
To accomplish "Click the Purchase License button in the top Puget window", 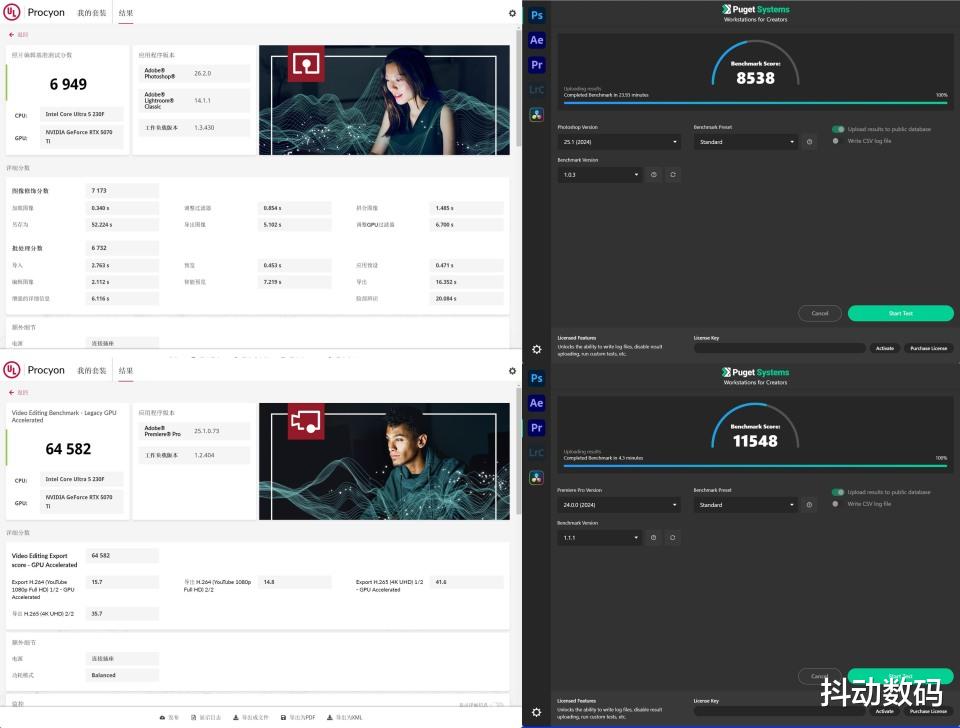I will pos(927,348).
